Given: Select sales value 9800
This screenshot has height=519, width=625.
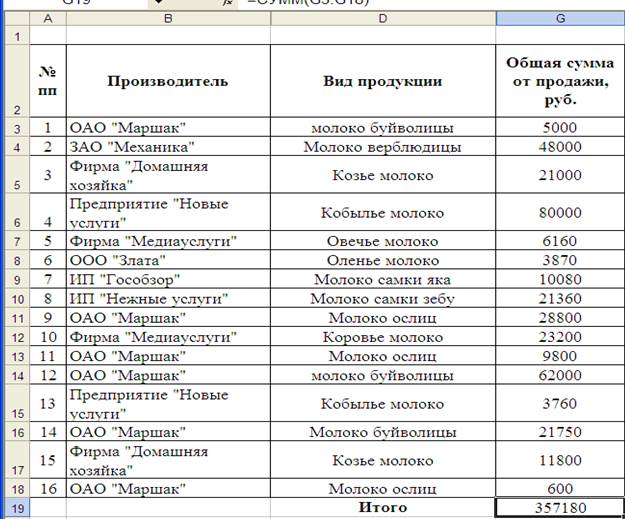Looking at the screenshot, I should (x=560, y=356).
